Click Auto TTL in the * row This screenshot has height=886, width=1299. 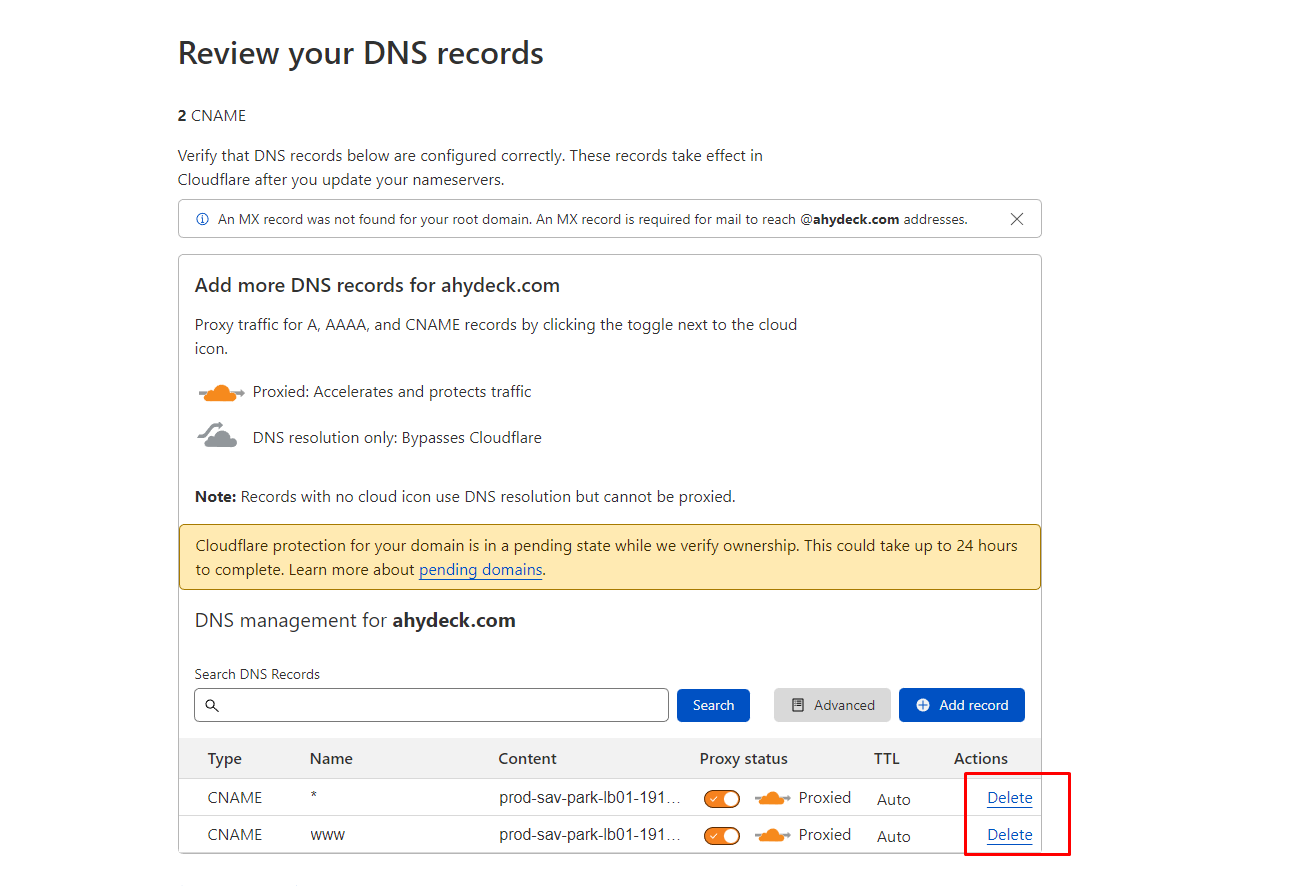(894, 799)
